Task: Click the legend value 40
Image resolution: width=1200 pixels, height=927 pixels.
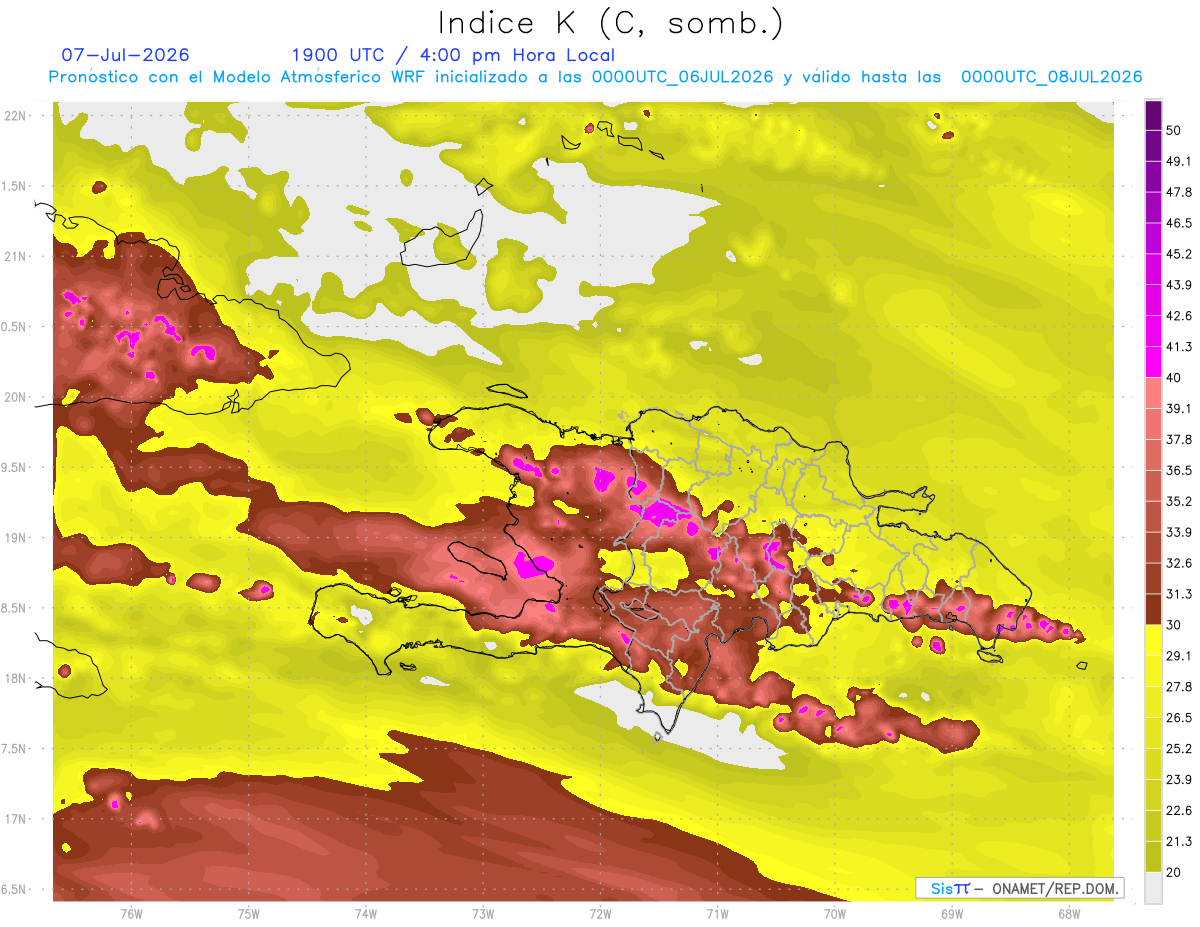Action: (x=1173, y=377)
